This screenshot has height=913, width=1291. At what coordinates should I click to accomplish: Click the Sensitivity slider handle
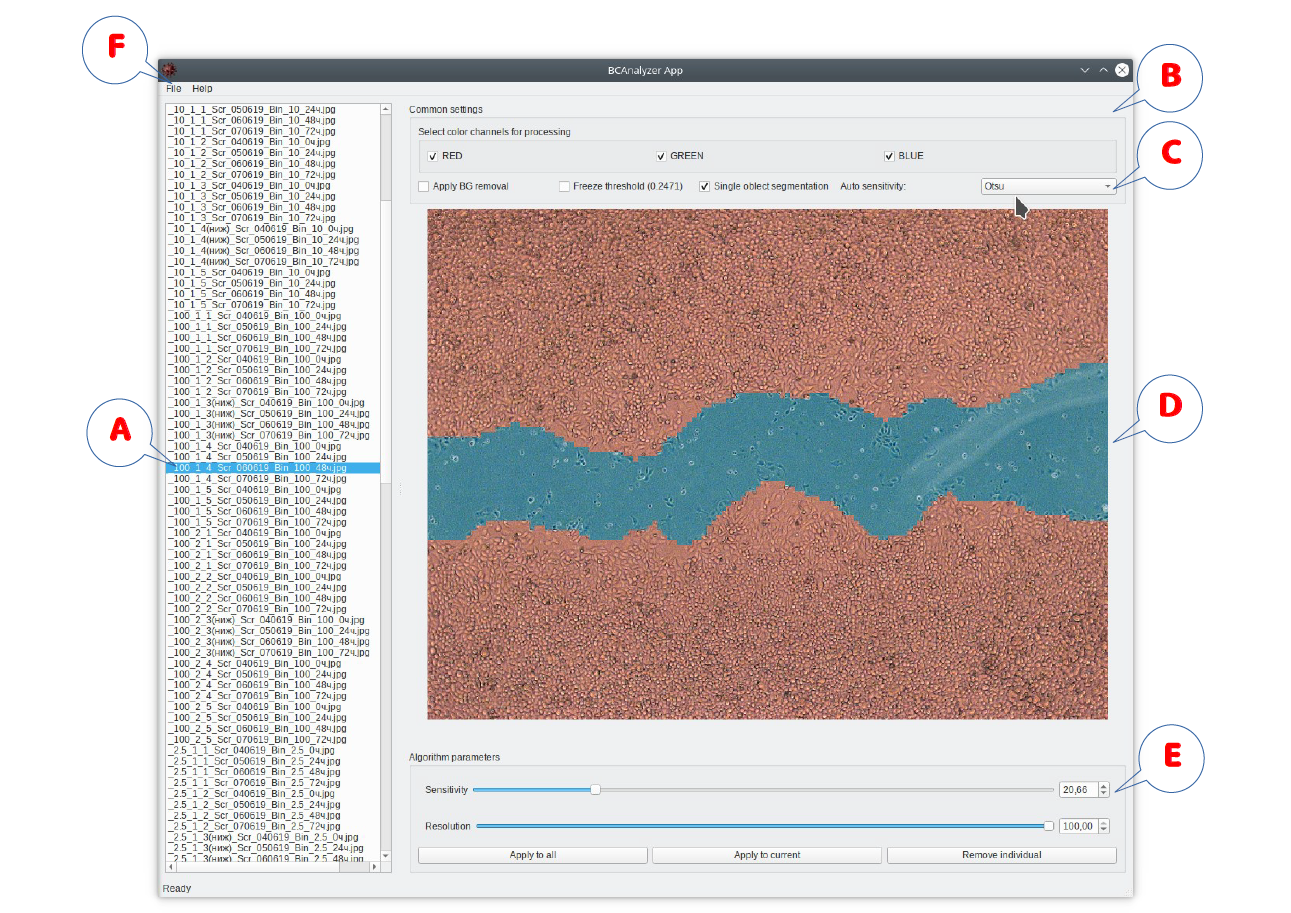point(596,789)
